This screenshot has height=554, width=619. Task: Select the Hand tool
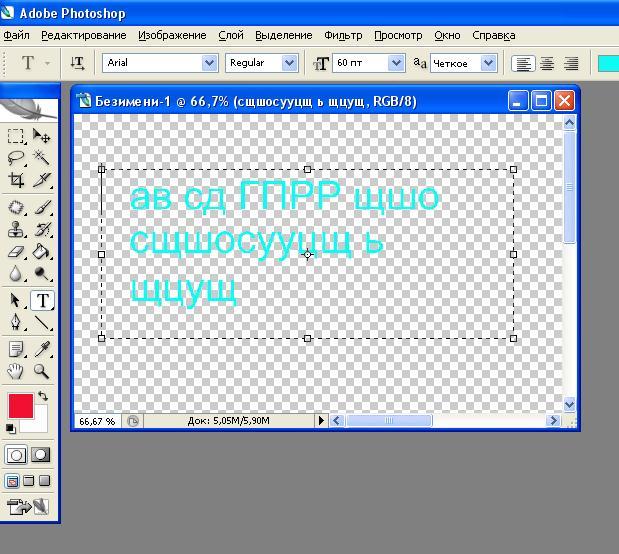click(16, 371)
